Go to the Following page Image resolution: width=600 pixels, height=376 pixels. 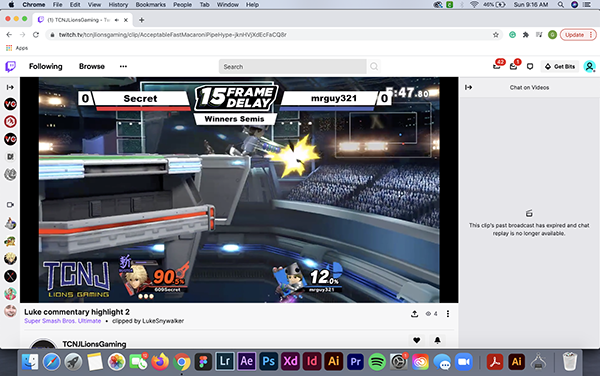click(x=46, y=67)
